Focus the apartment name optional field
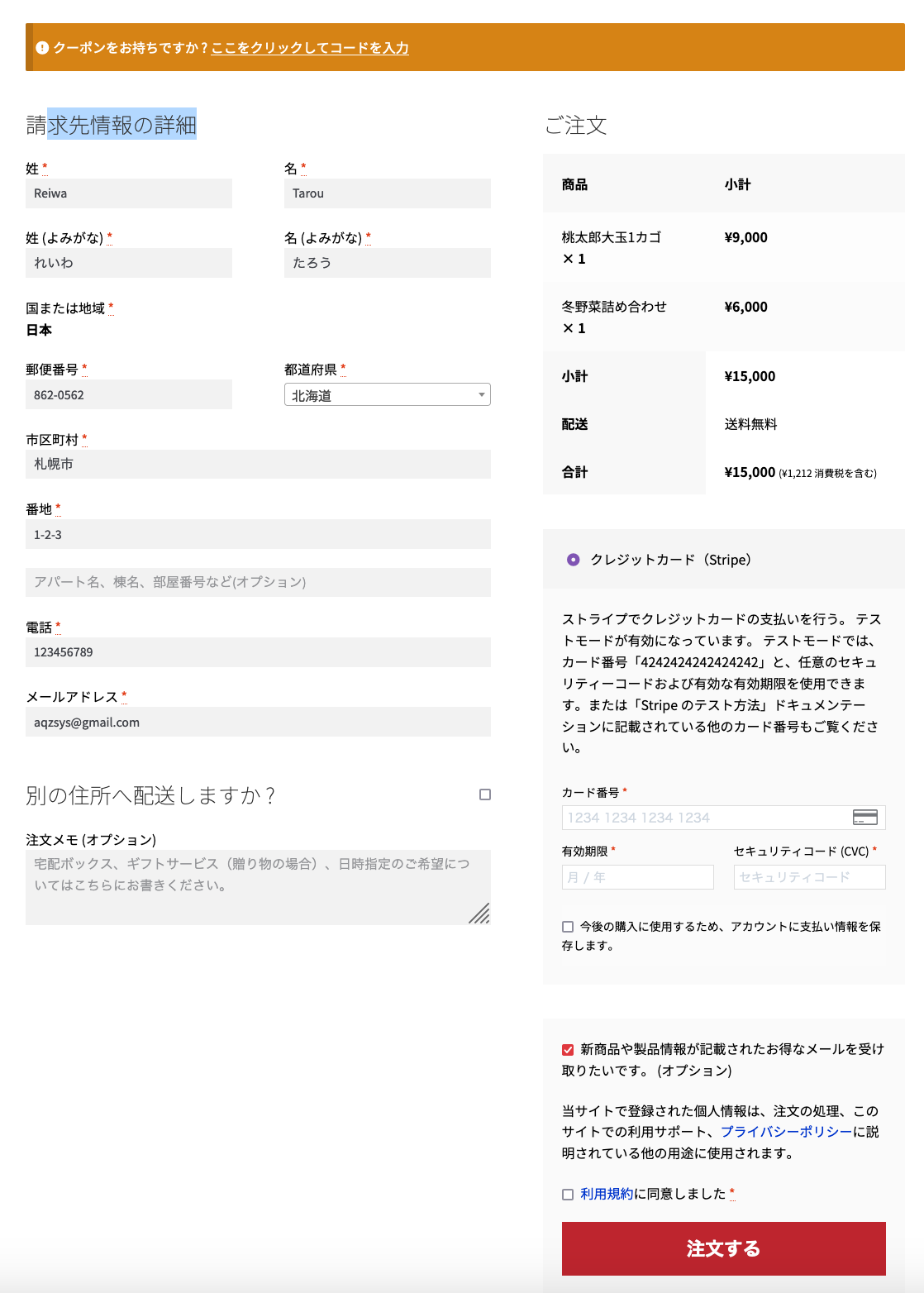The image size is (924, 1293). (258, 582)
